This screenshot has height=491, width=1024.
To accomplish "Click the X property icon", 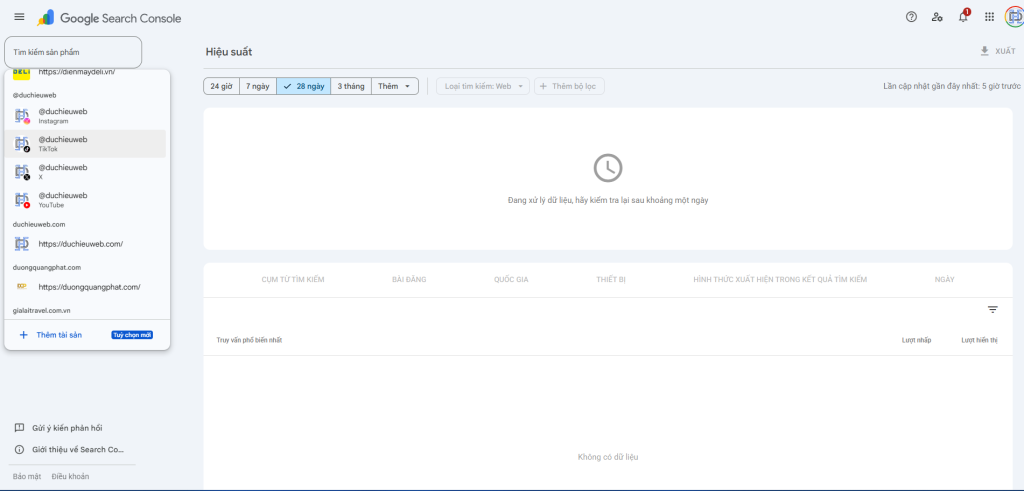I will (x=22, y=172).
